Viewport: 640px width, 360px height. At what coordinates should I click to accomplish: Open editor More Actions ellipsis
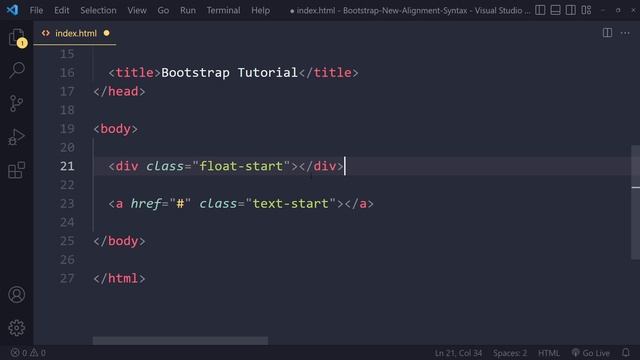(625, 33)
